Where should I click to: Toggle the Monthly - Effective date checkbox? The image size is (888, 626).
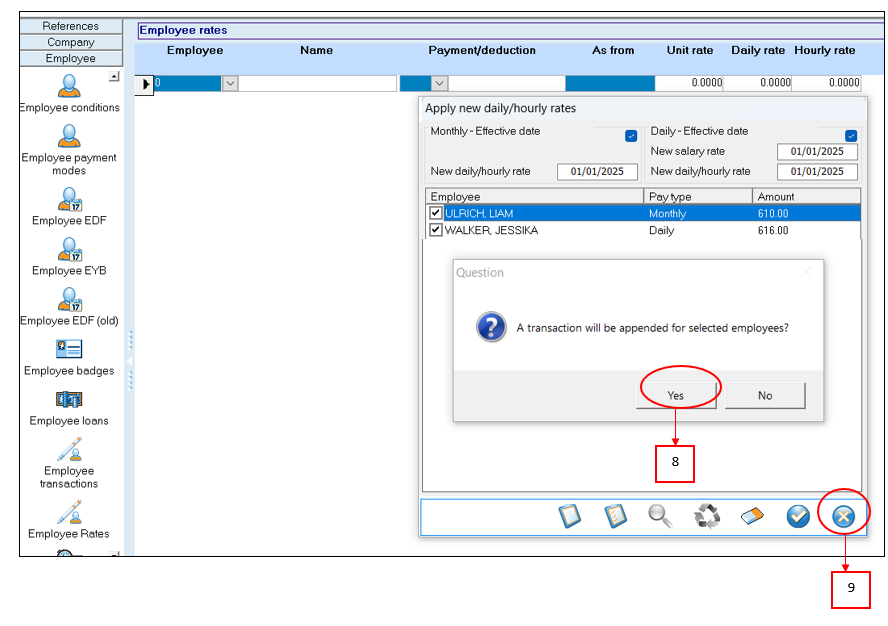(x=631, y=136)
